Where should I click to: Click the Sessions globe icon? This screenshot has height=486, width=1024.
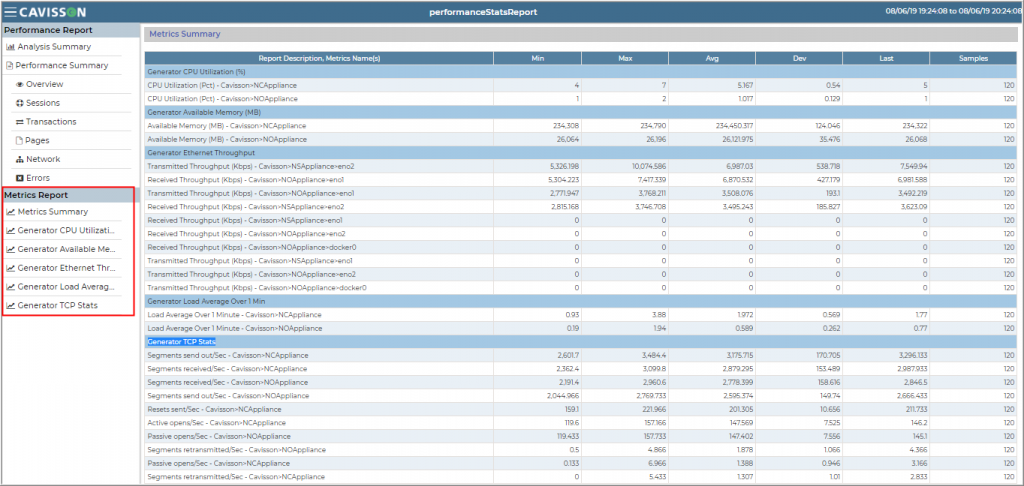tap(20, 103)
